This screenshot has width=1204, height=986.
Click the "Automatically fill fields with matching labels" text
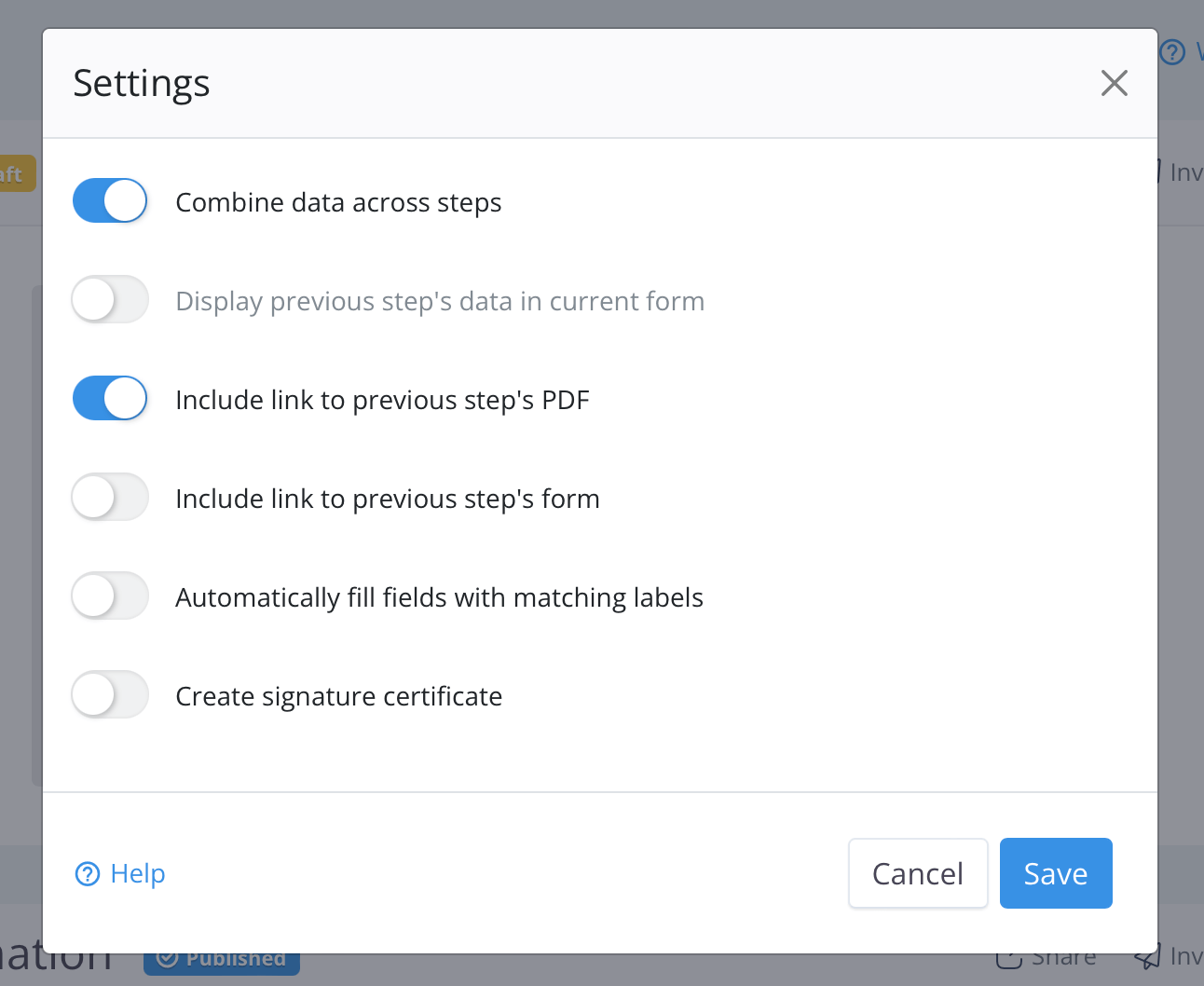[x=439, y=597]
